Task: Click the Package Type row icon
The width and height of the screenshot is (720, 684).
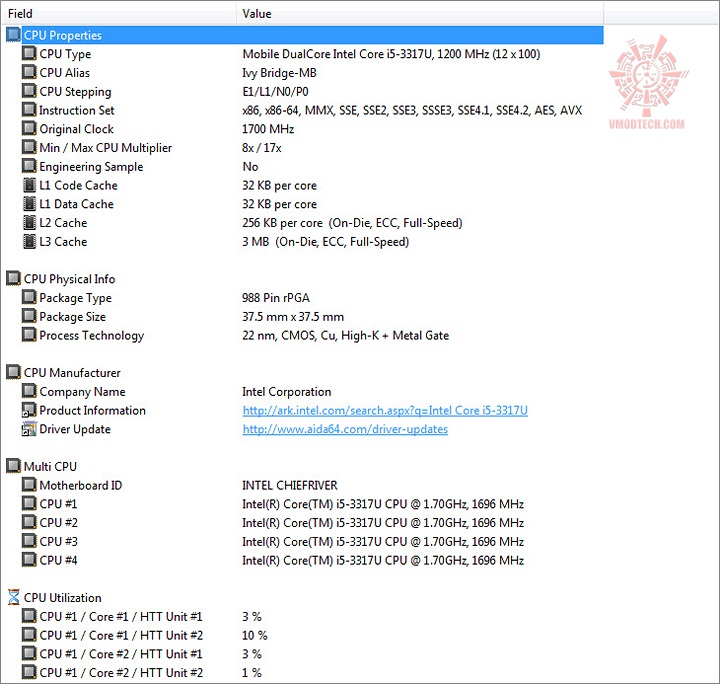Action: (x=29, y=297)
